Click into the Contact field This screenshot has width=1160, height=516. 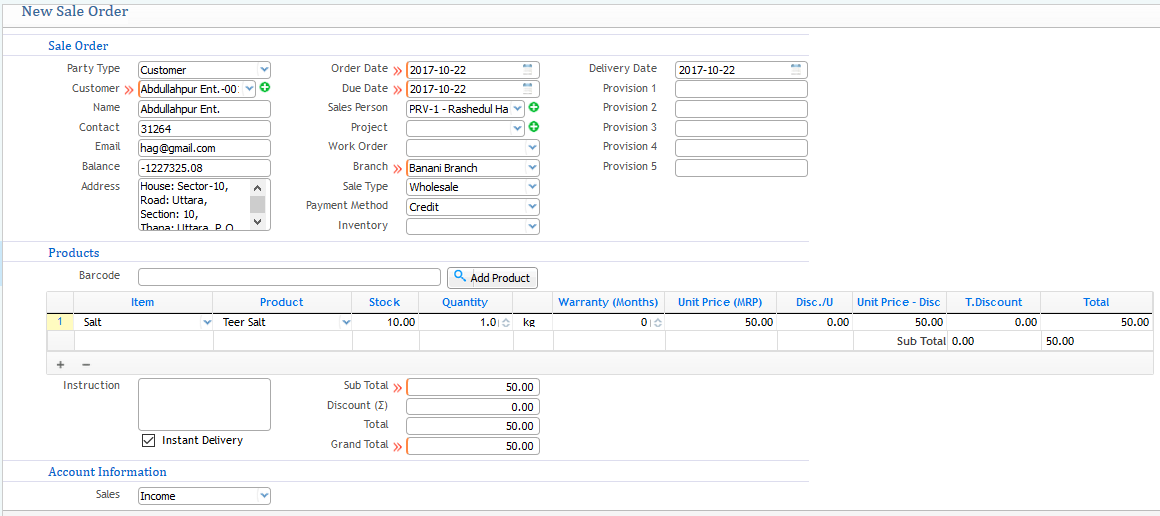click(204, 128)
